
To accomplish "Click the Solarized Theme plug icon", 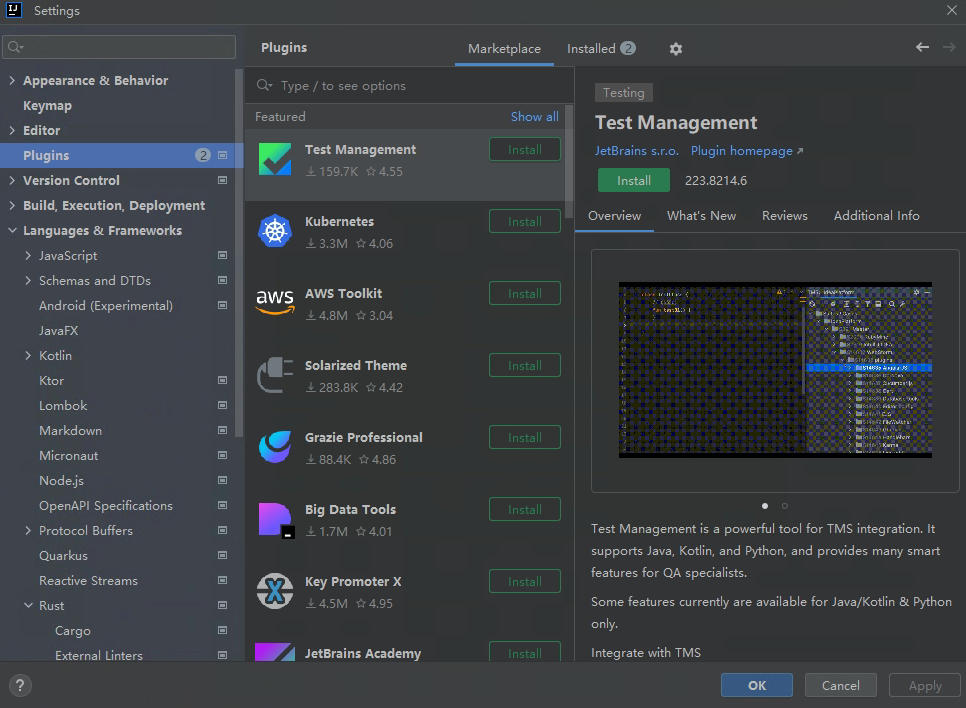I will 275,375.
